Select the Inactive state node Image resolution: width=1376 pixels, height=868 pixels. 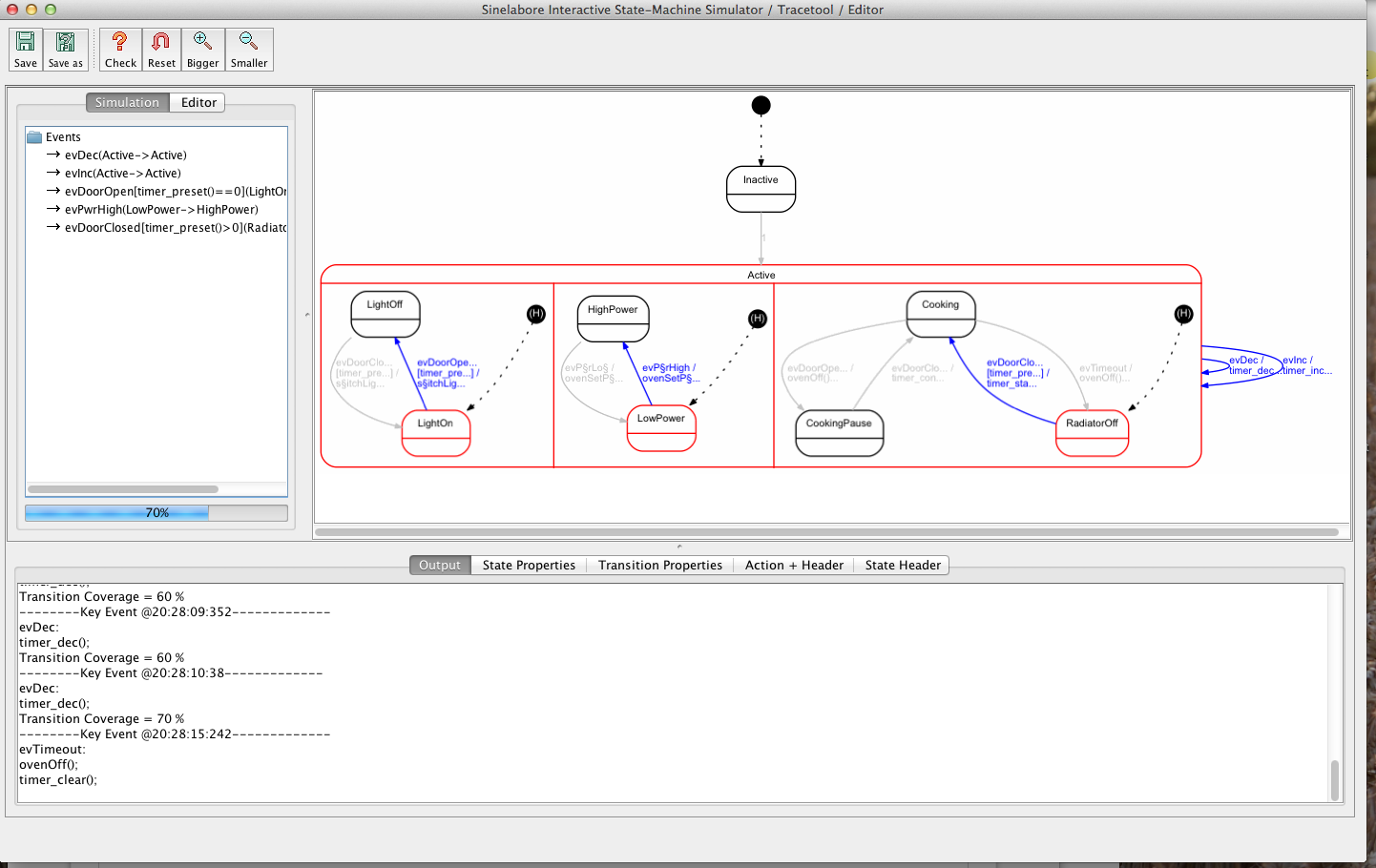tap(761, 189)
